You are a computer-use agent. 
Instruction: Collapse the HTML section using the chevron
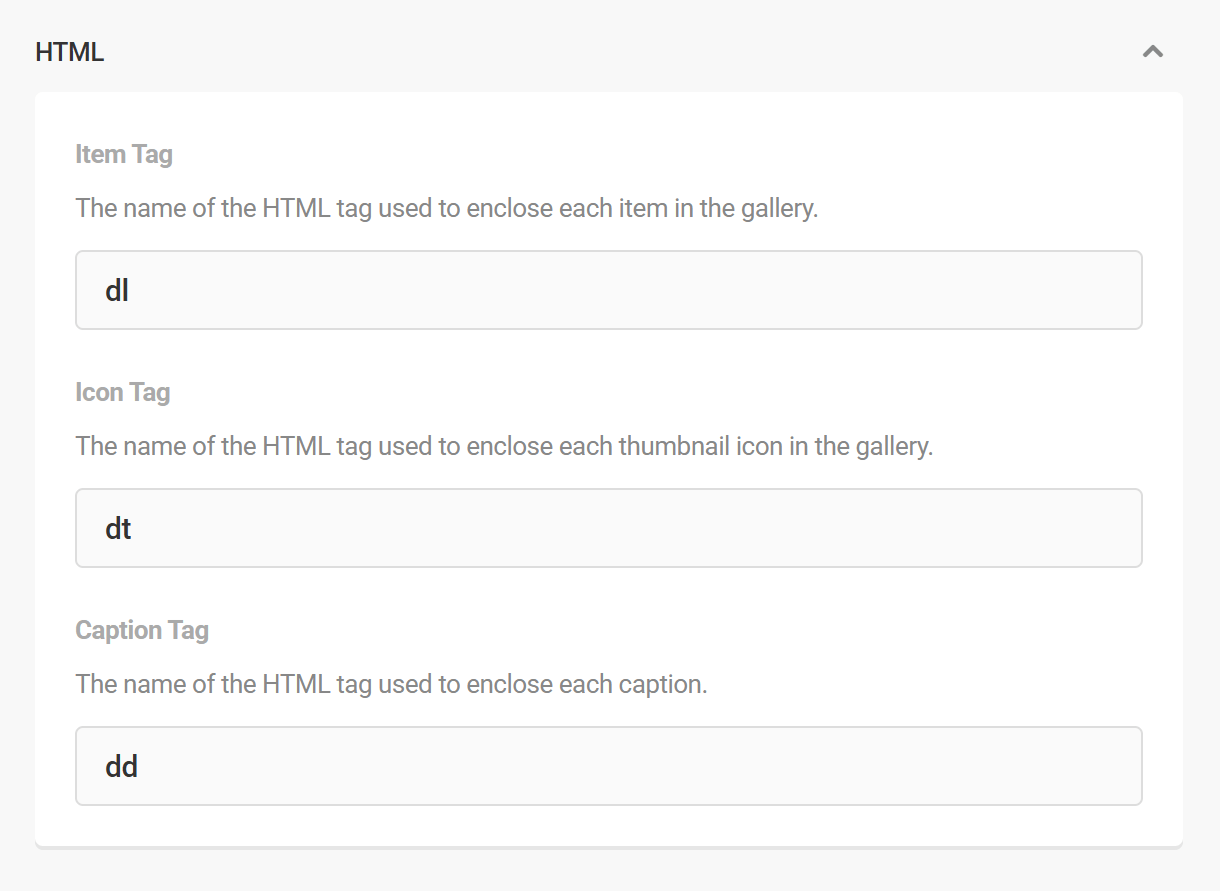click(x=1152, y=51)
